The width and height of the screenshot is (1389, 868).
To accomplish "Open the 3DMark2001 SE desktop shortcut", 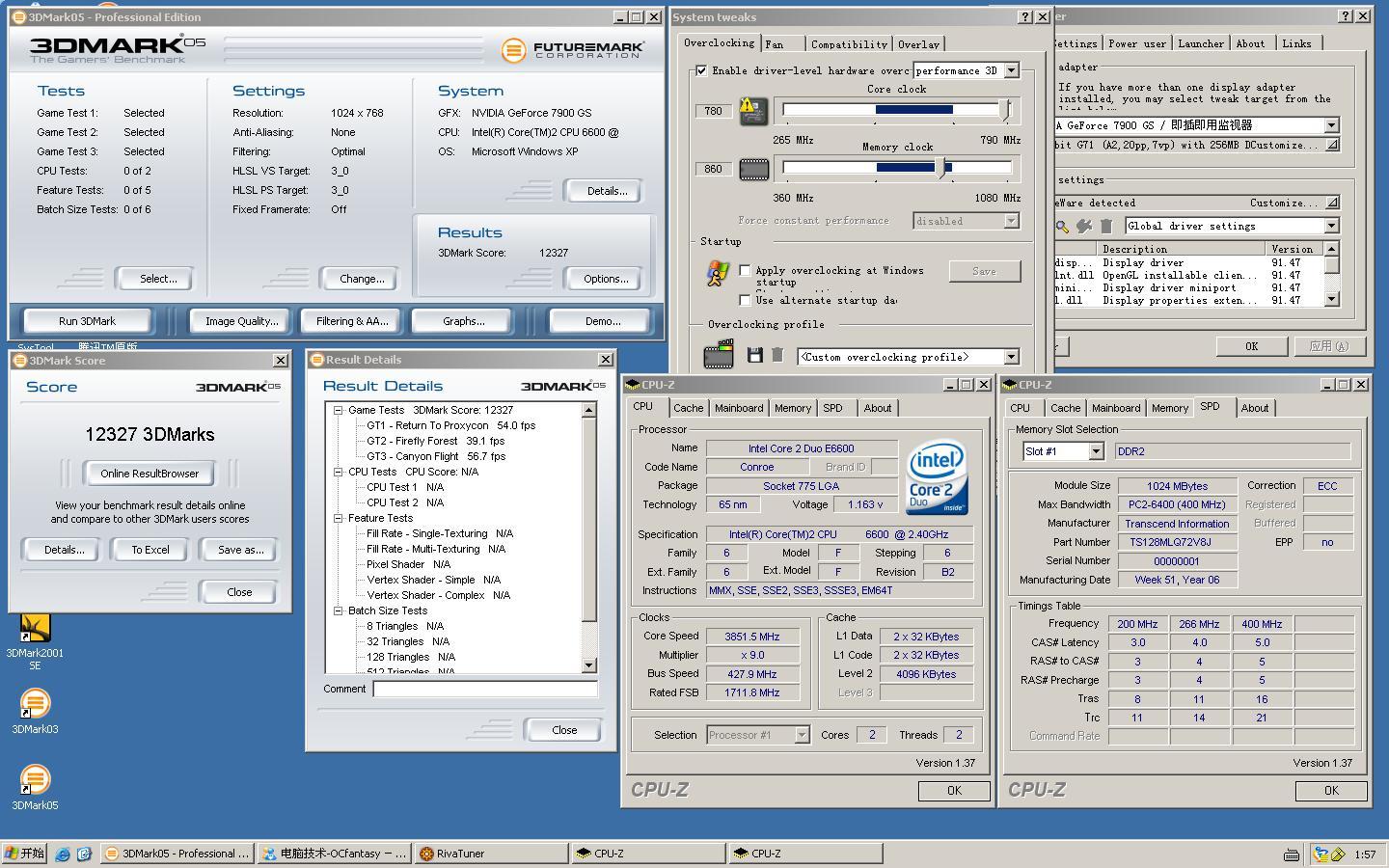I will coord(35,629).
